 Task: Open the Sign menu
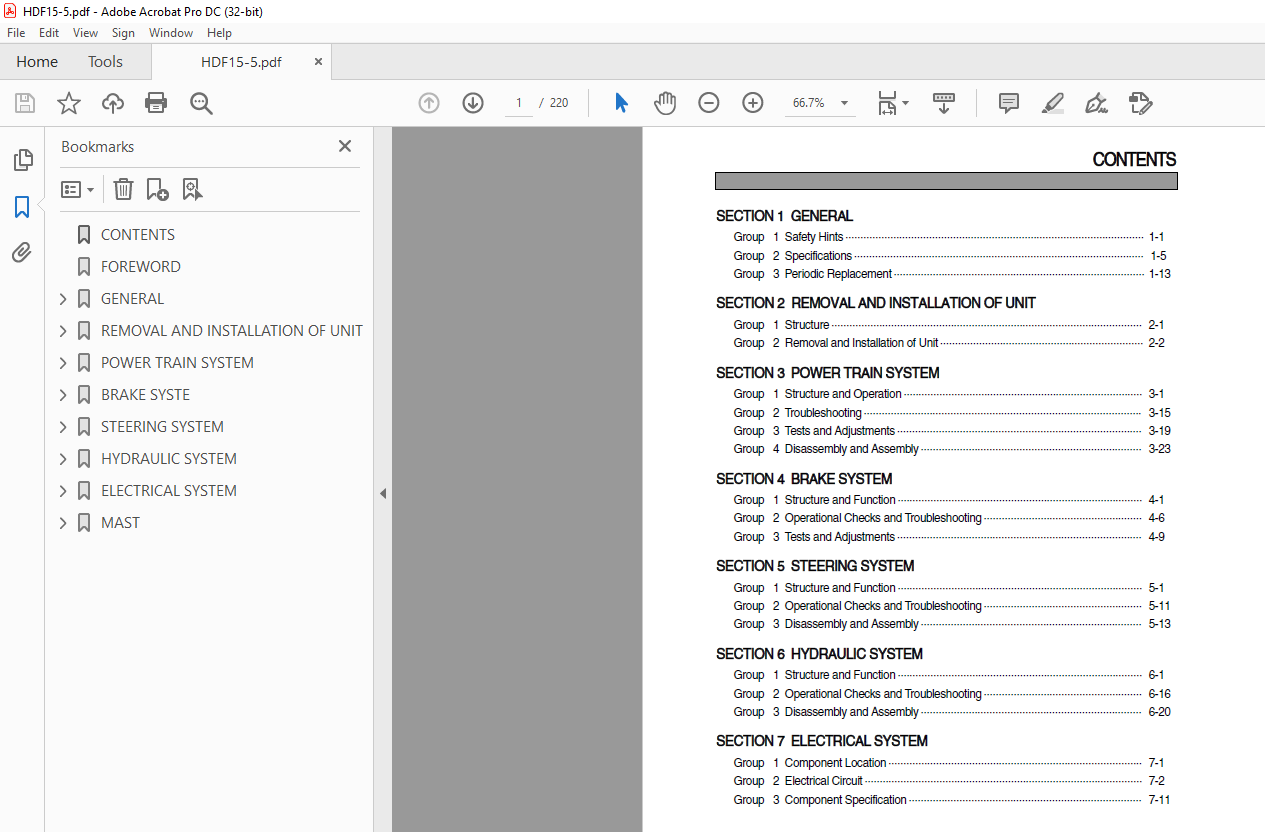click(123, 33)
